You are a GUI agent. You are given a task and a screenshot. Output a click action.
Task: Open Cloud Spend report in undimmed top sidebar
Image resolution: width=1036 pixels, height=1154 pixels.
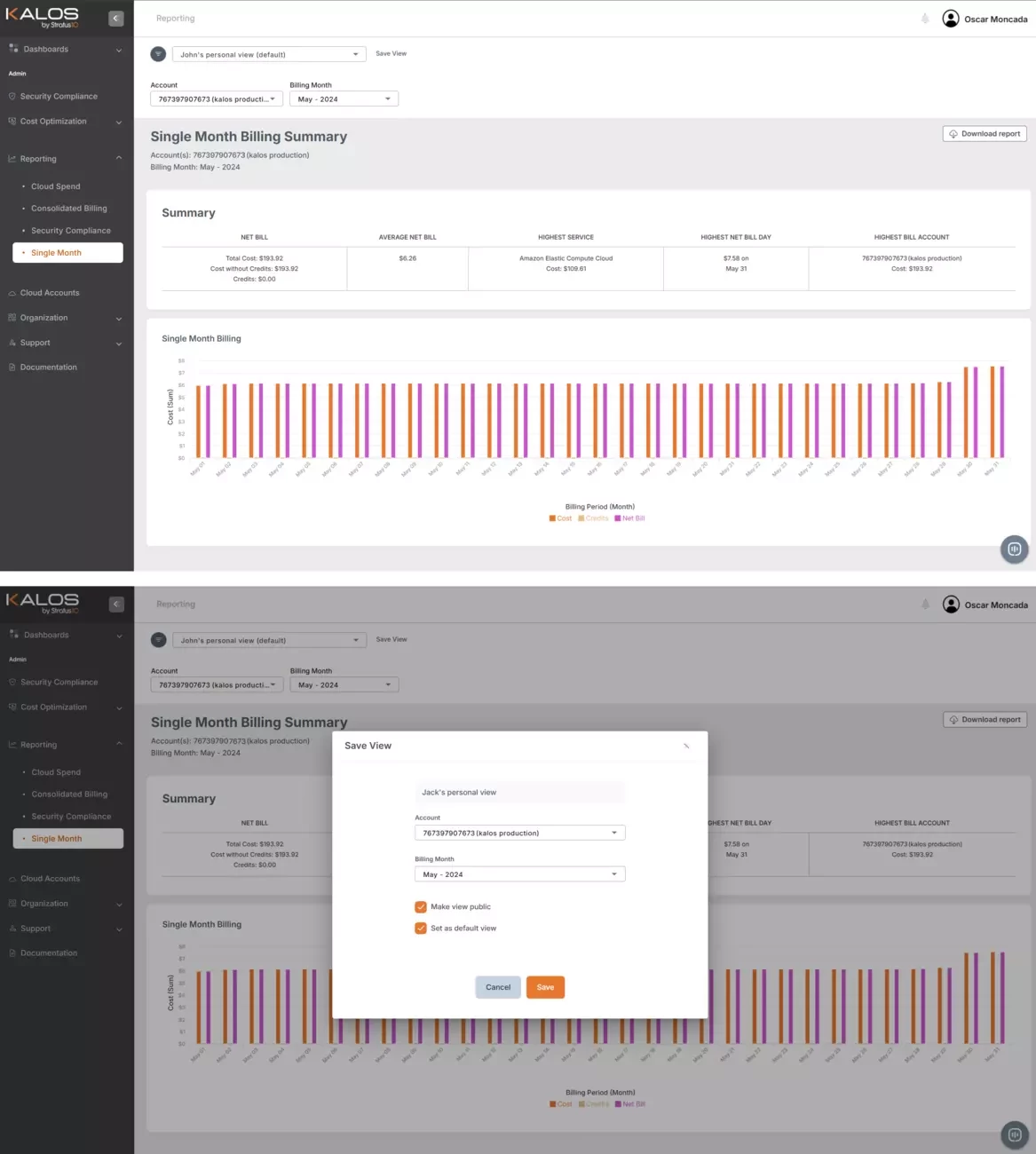56,186
